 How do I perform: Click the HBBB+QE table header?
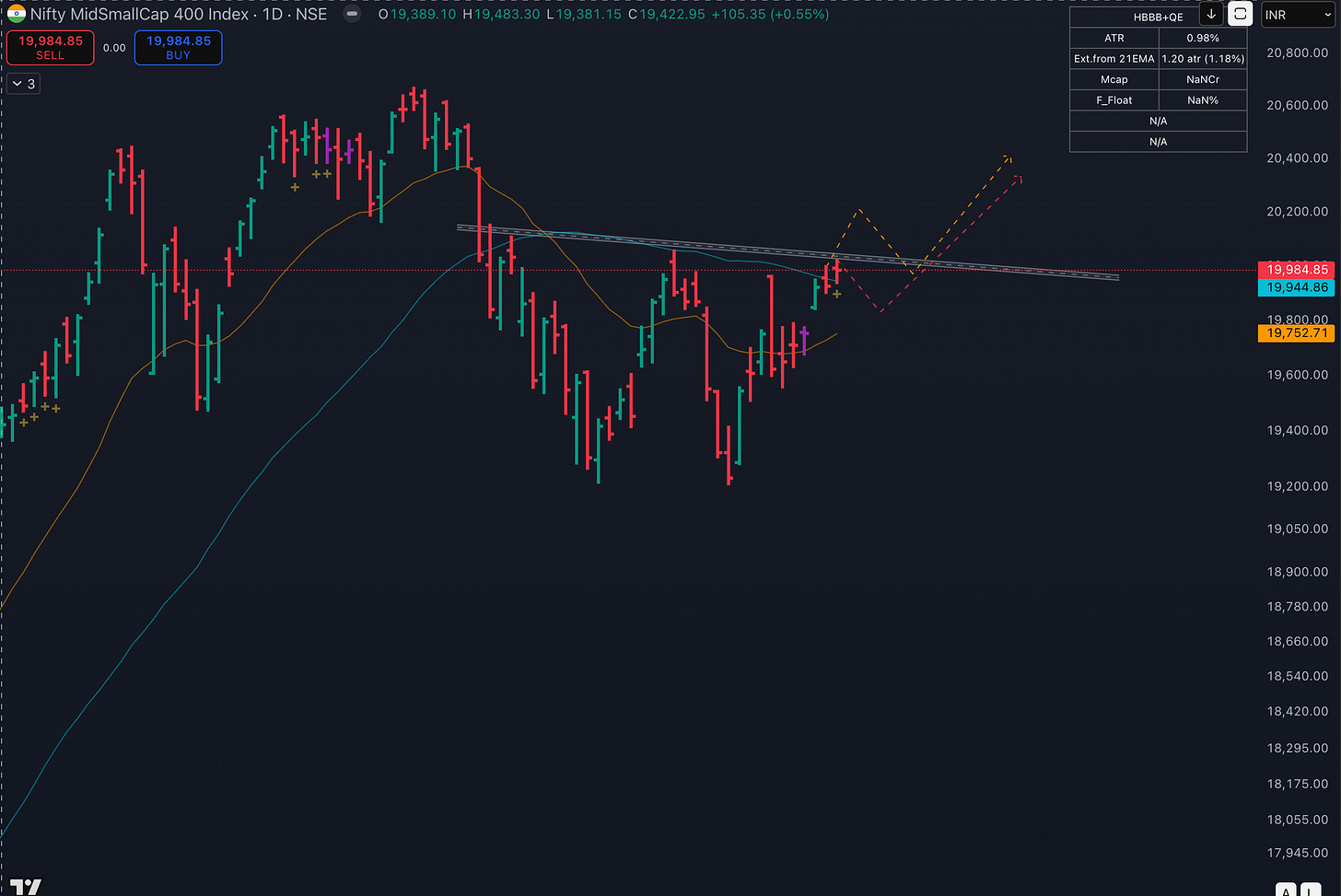point(1158,17)
